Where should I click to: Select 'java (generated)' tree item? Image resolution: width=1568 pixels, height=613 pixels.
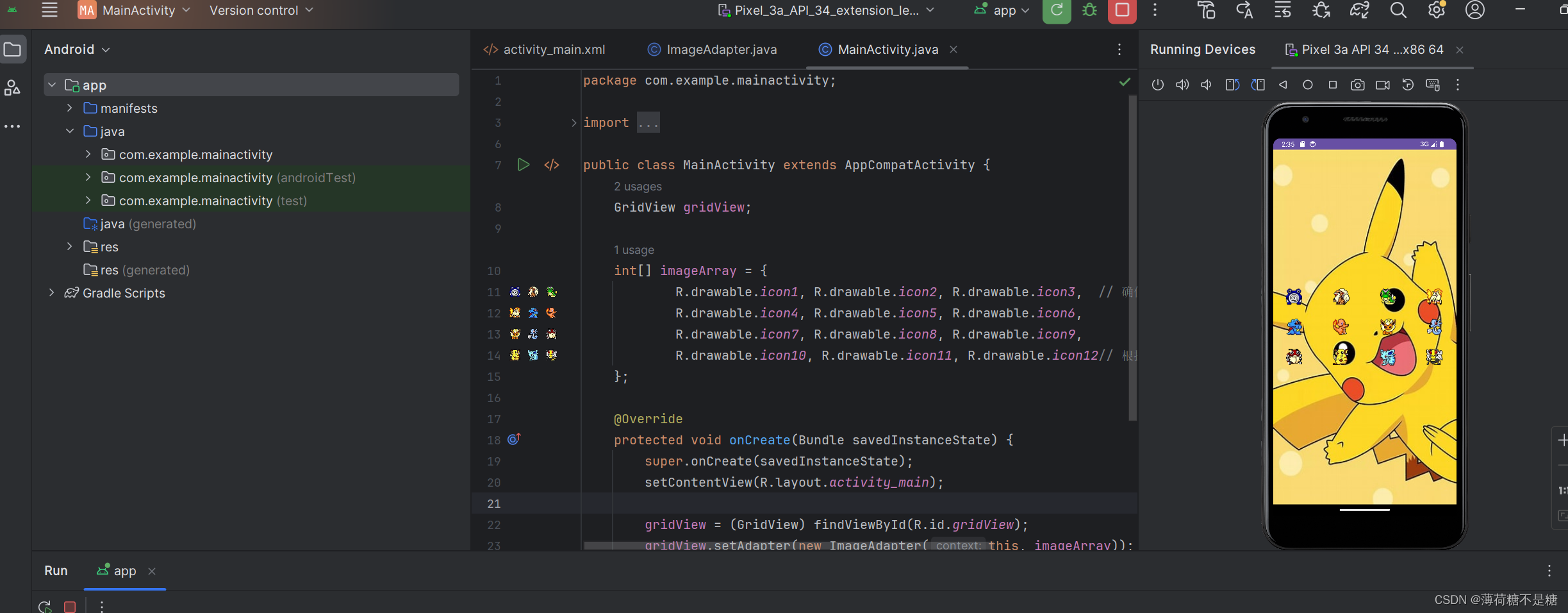tap(140, 223)
